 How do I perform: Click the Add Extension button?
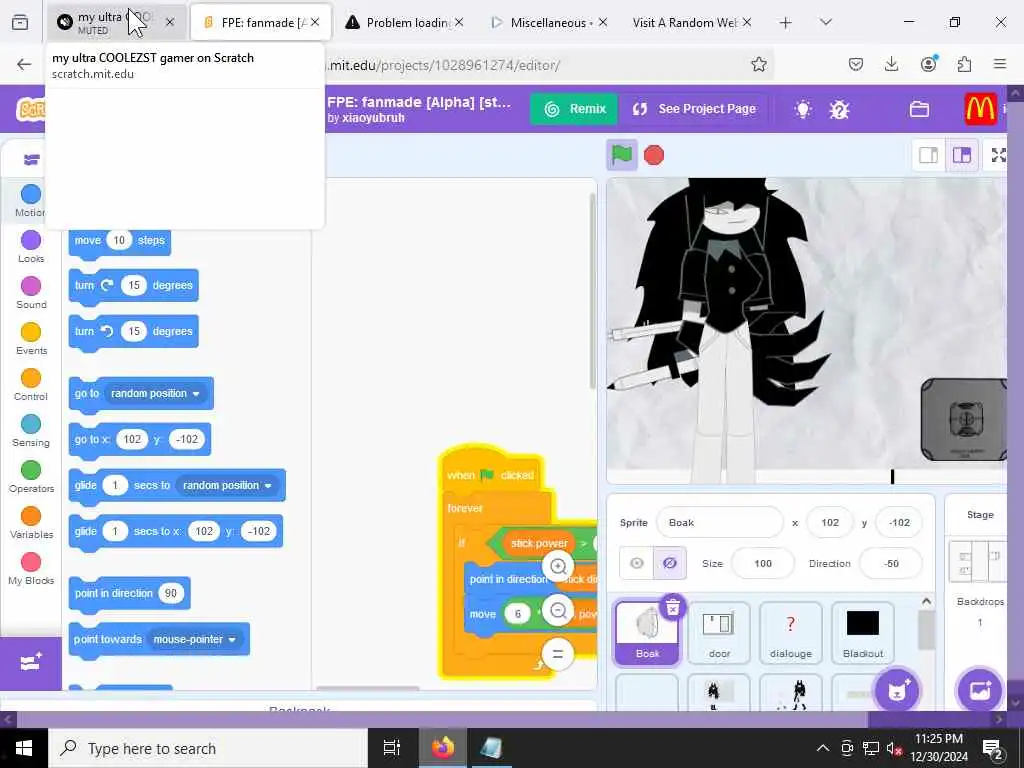(31, 663)
